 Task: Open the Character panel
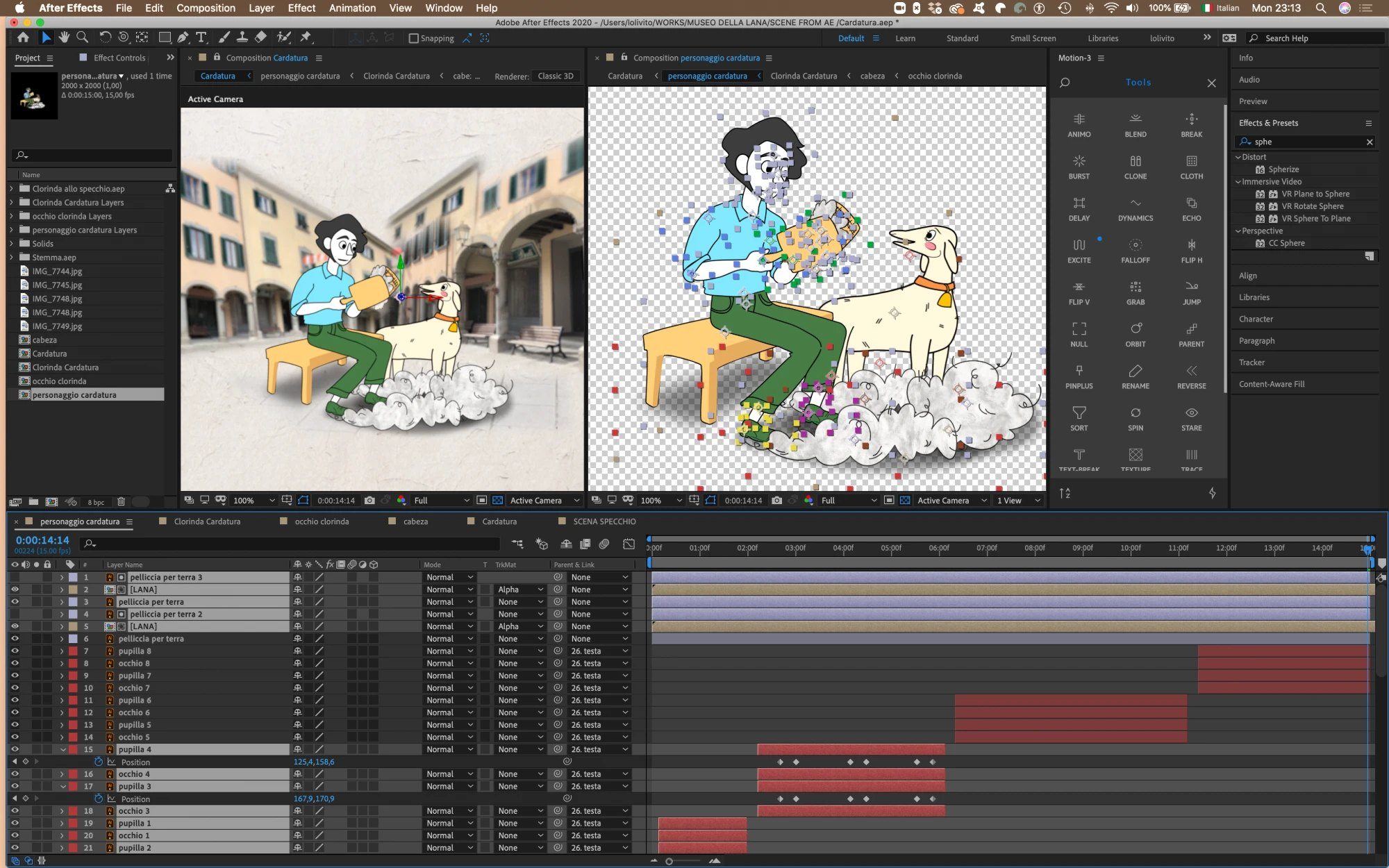click(1256, 319)
